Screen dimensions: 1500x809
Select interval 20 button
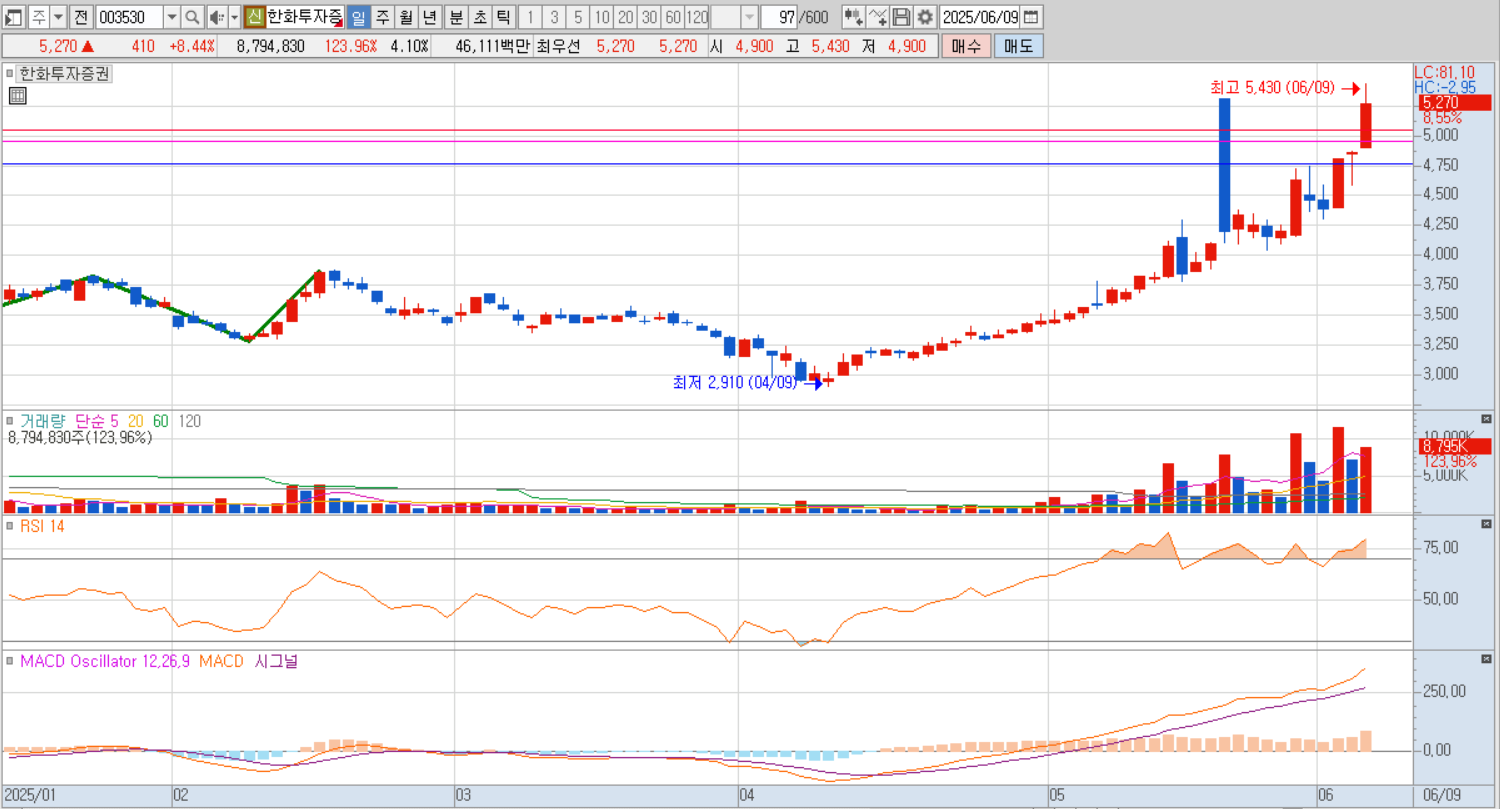point(625,17)
